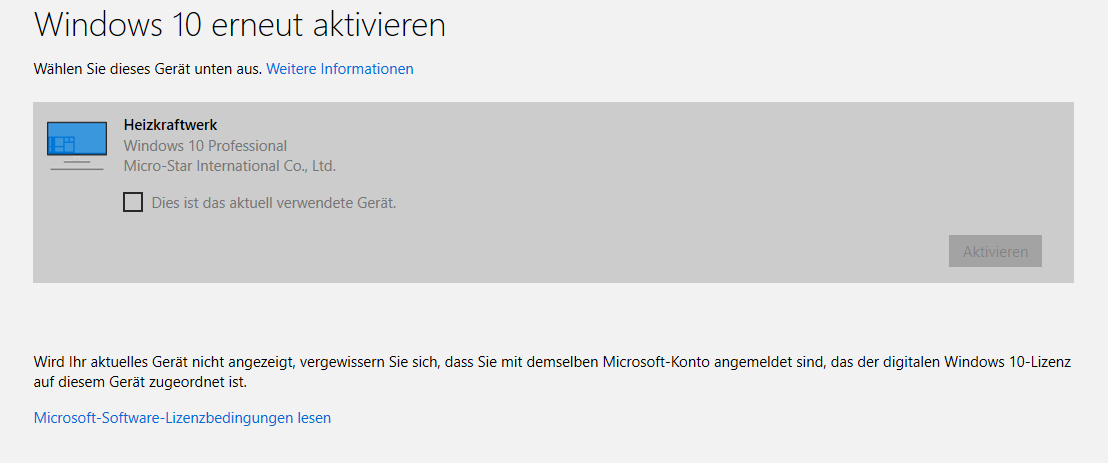The height and width of the screenshot is (463, 1108).
Task: Select the Heizkraftwerk device name
Action: tap(170, 125)
